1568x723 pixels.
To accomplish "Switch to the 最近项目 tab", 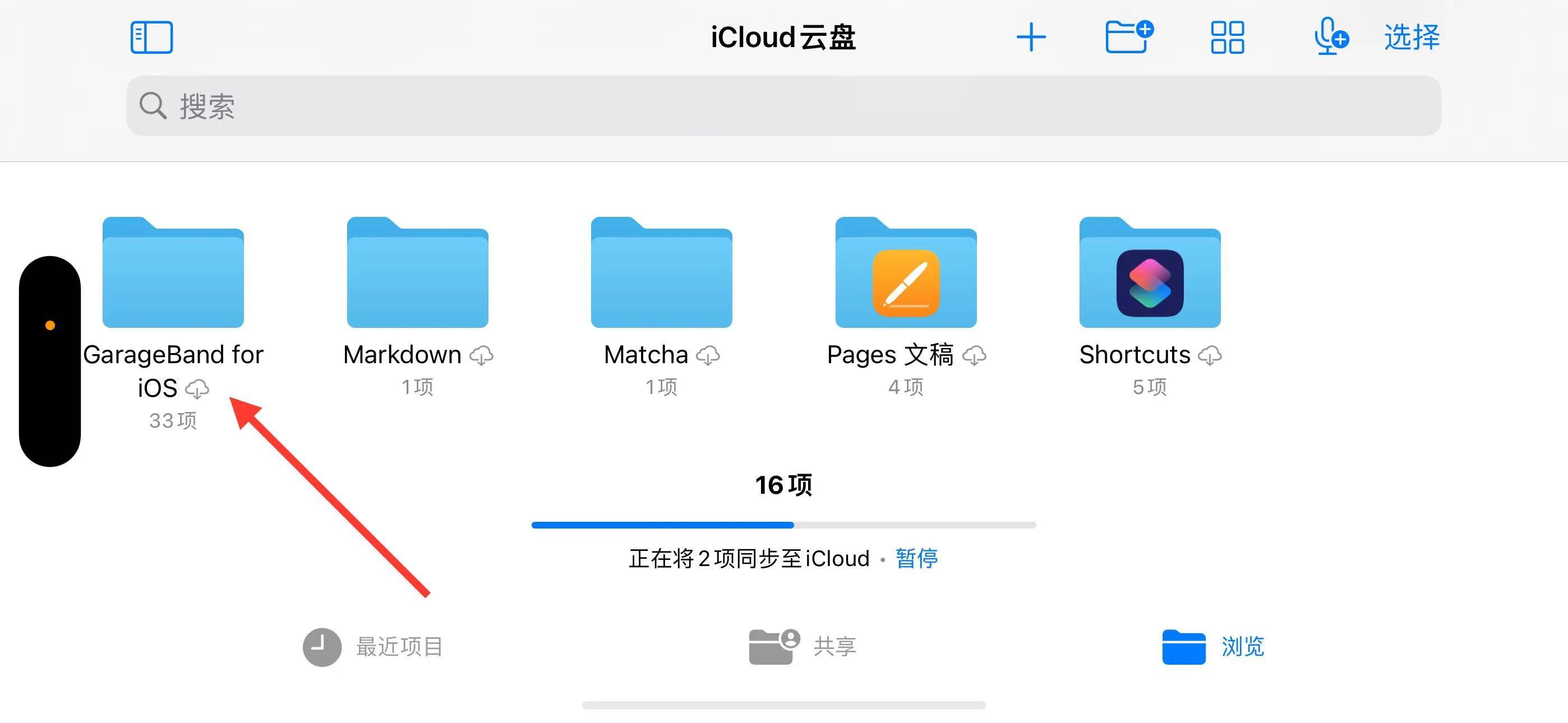I will point(373,647).
